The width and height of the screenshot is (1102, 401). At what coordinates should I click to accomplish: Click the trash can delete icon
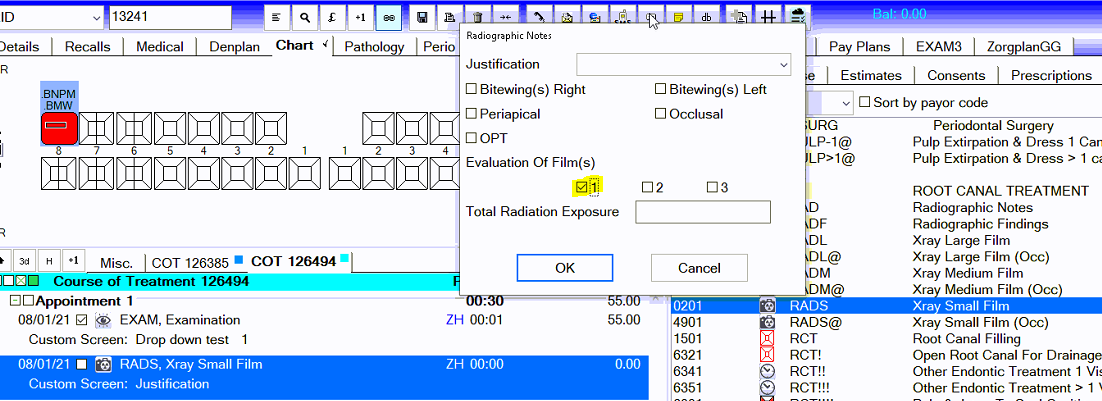(478, 17)
